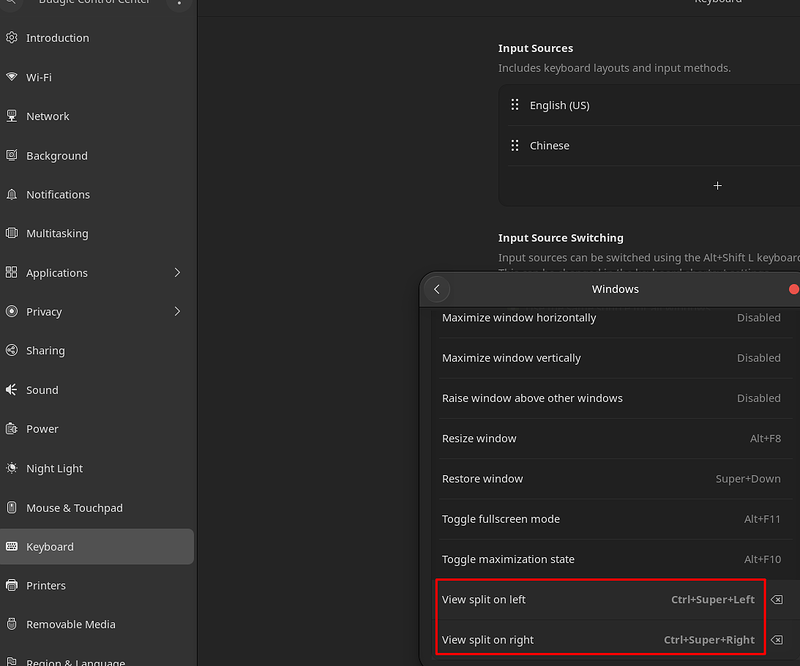Open the Multitasking settings
The image size is (800, 666).
[97, 233]
